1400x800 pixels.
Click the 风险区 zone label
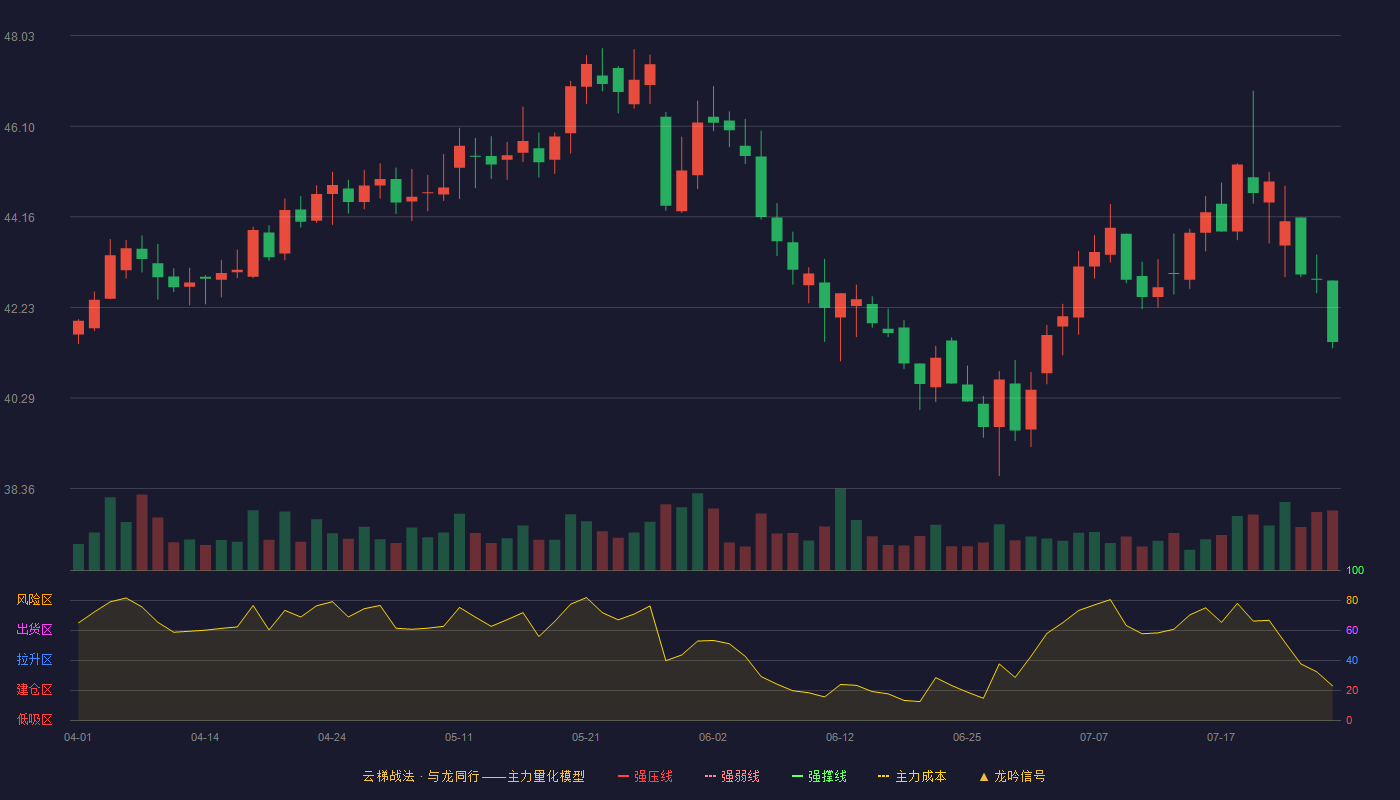pos(34,600)
